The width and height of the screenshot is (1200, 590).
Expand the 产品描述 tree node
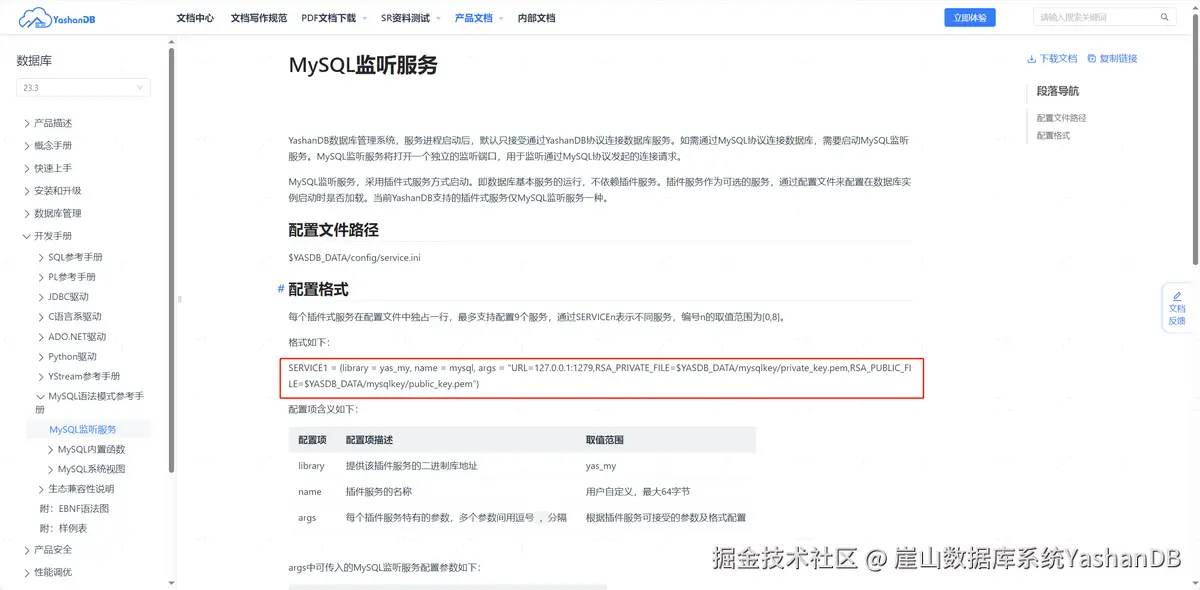[x=27, y=123]
